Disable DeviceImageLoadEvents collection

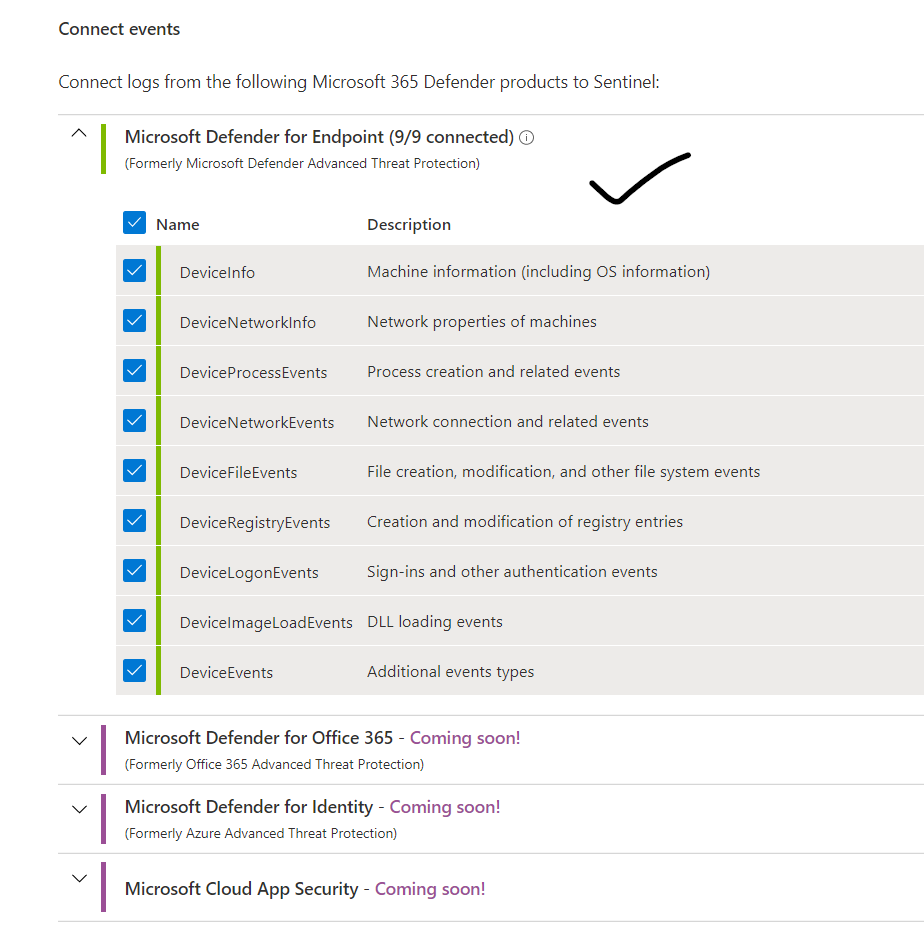point(134,620)
